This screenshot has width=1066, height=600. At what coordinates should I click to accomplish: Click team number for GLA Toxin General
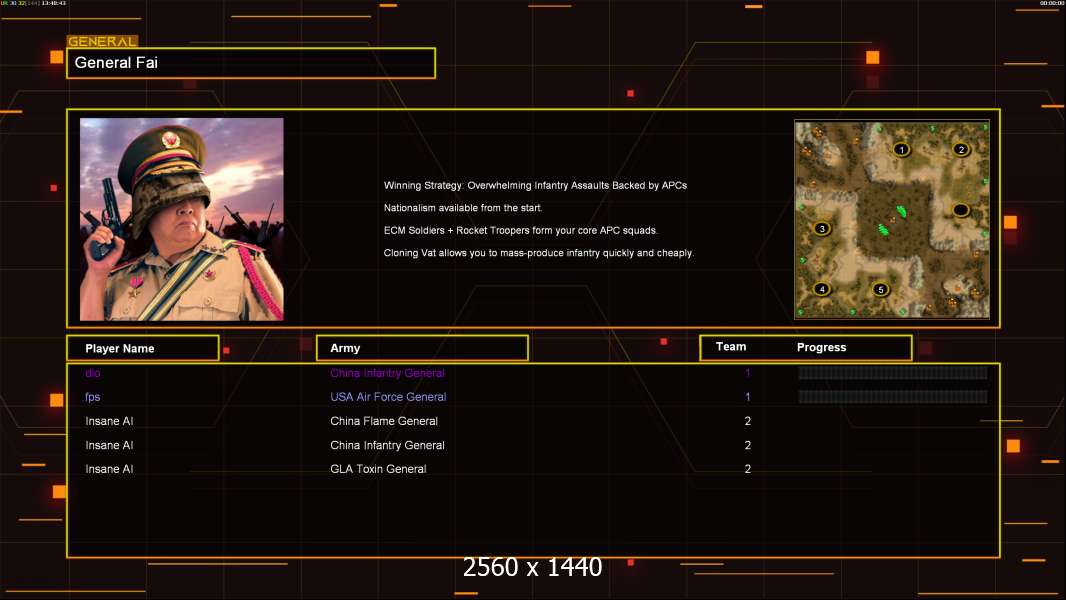tap(747, 469)
